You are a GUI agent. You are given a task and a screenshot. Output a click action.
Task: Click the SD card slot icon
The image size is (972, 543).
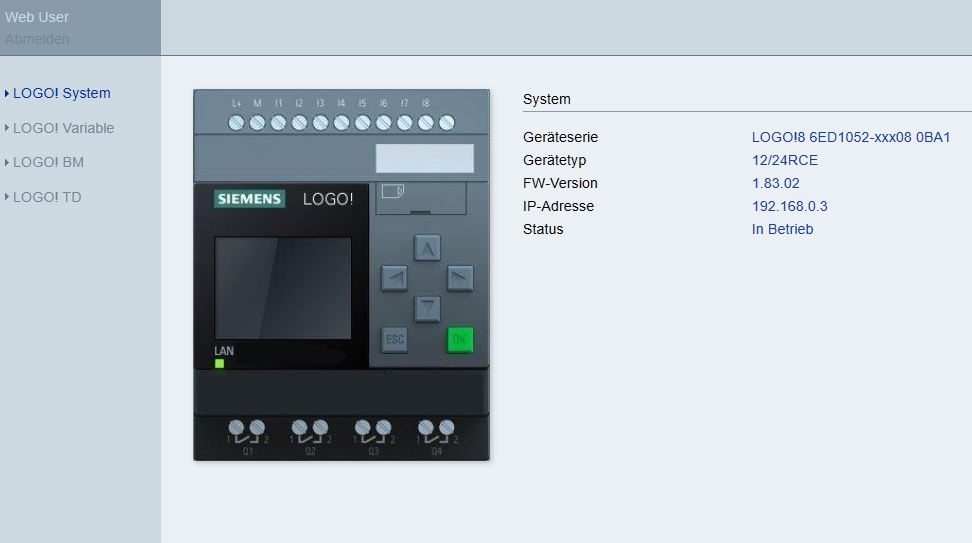click(396, 190)
